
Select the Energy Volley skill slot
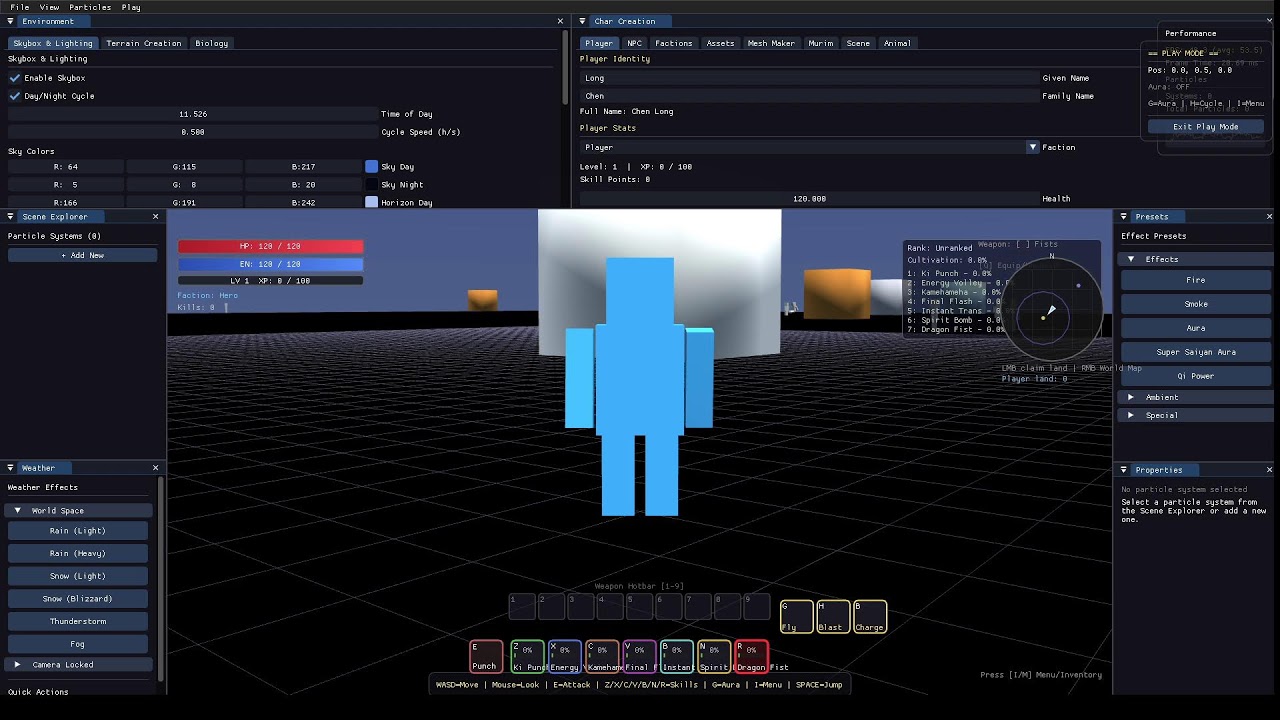coord(564,656)
